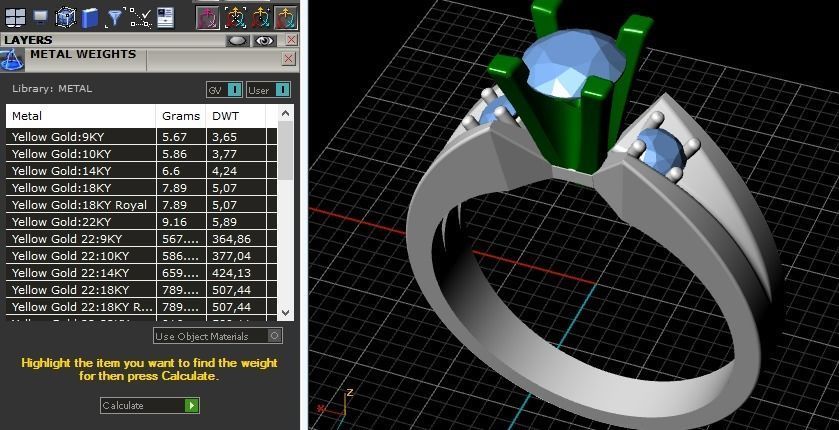Click the DWT column header
This screenshot has height=430, width=839.
click(x=235, y=116)
